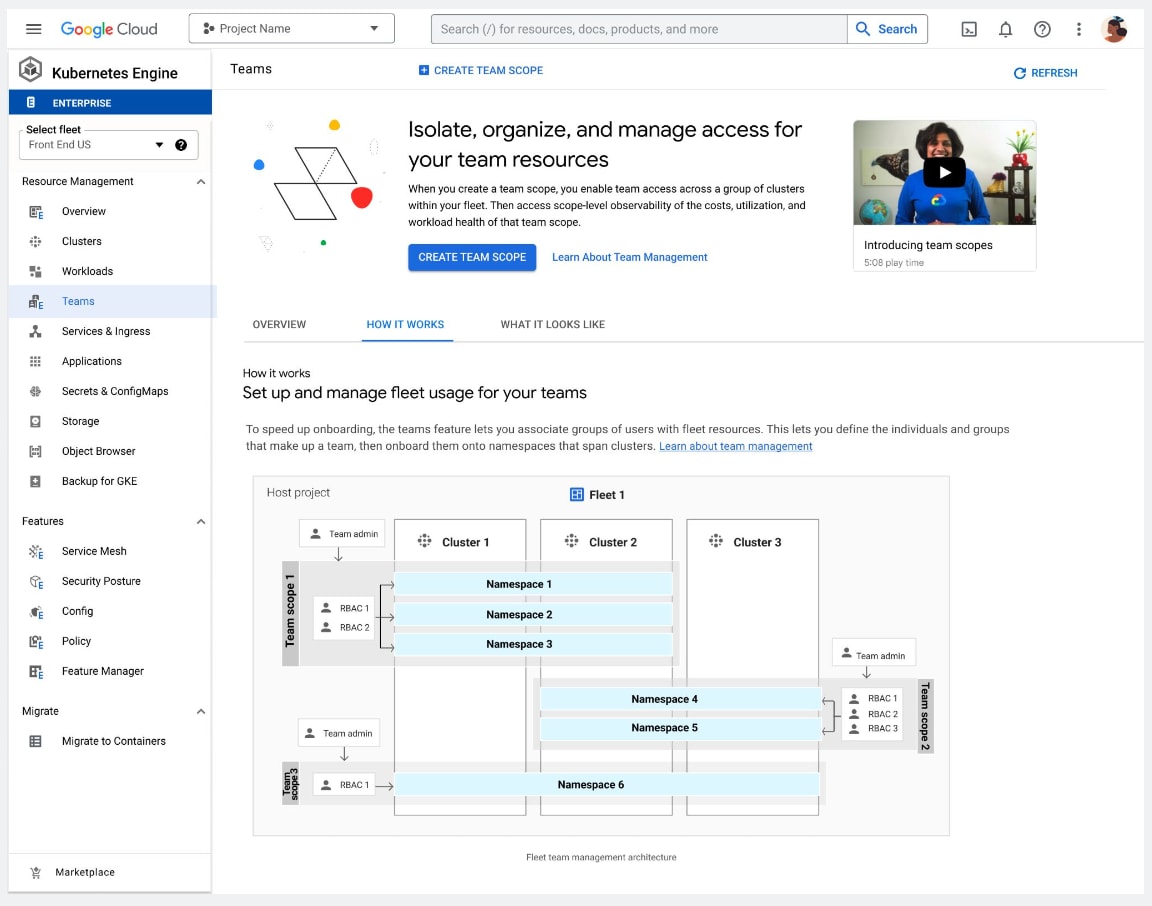Click the blue Create Team Scope button

tap(472, 257)
